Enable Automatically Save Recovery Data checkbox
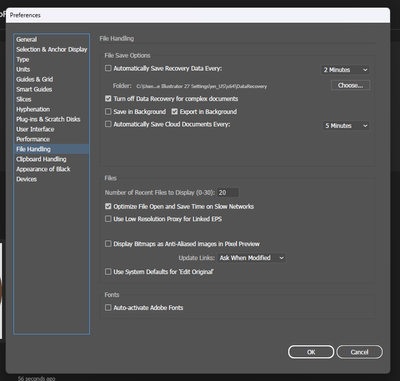Viewport: 400px width, 381px height. click(x=108, y=68)
